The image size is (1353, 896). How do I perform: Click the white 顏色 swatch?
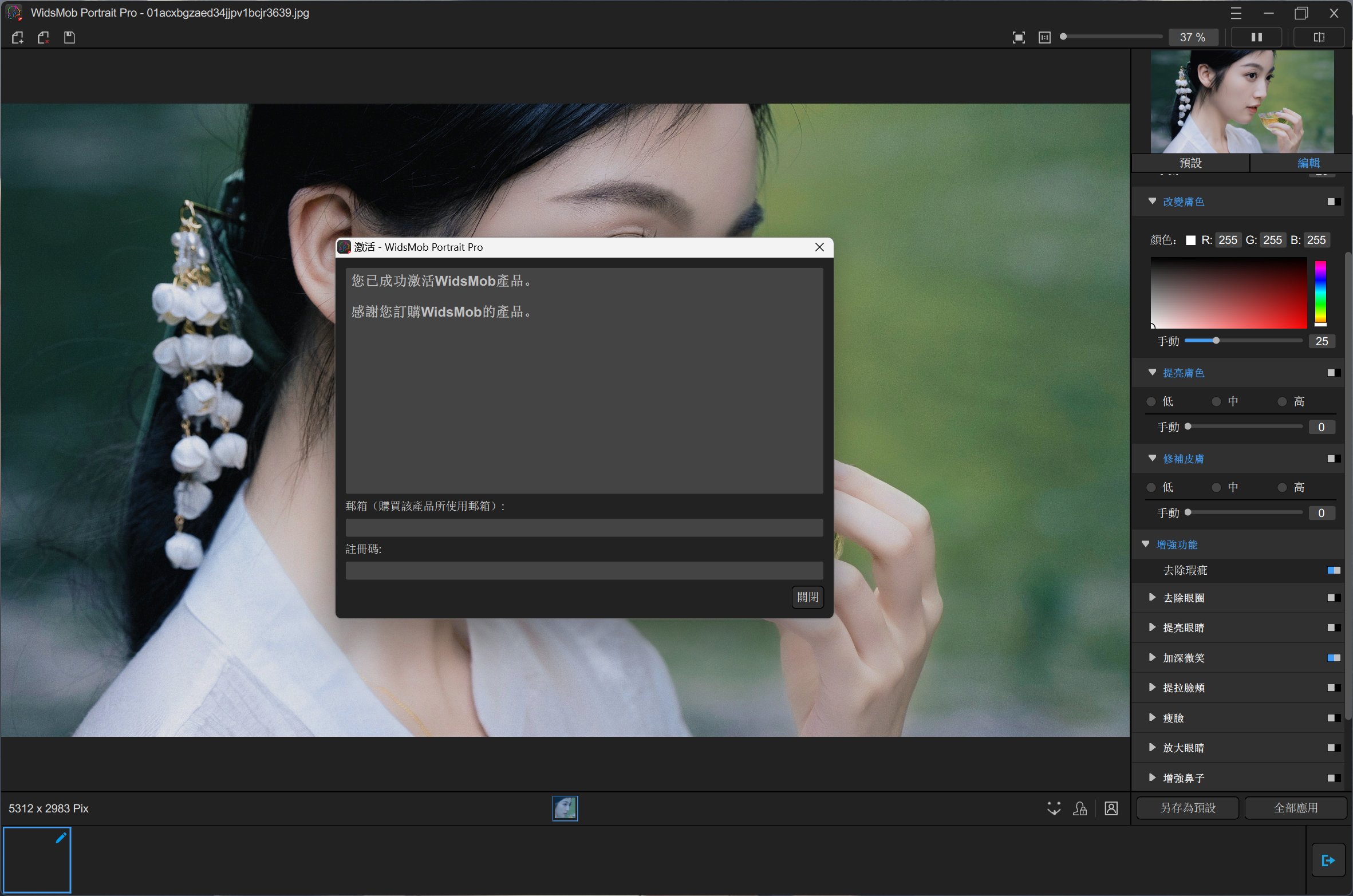(1191, 240)
